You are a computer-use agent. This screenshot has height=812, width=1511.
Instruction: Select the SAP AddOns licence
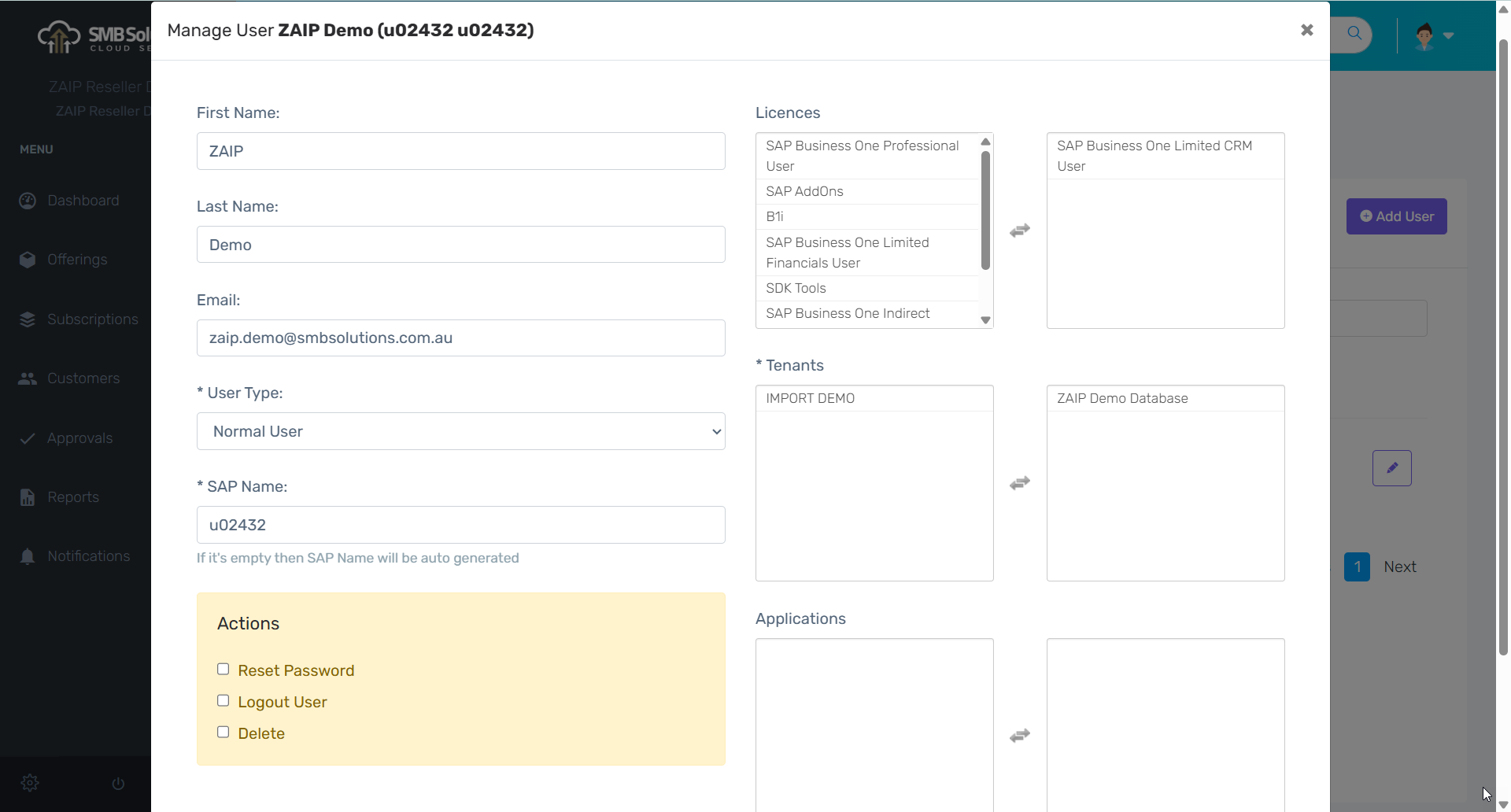[x=867, y=191]
